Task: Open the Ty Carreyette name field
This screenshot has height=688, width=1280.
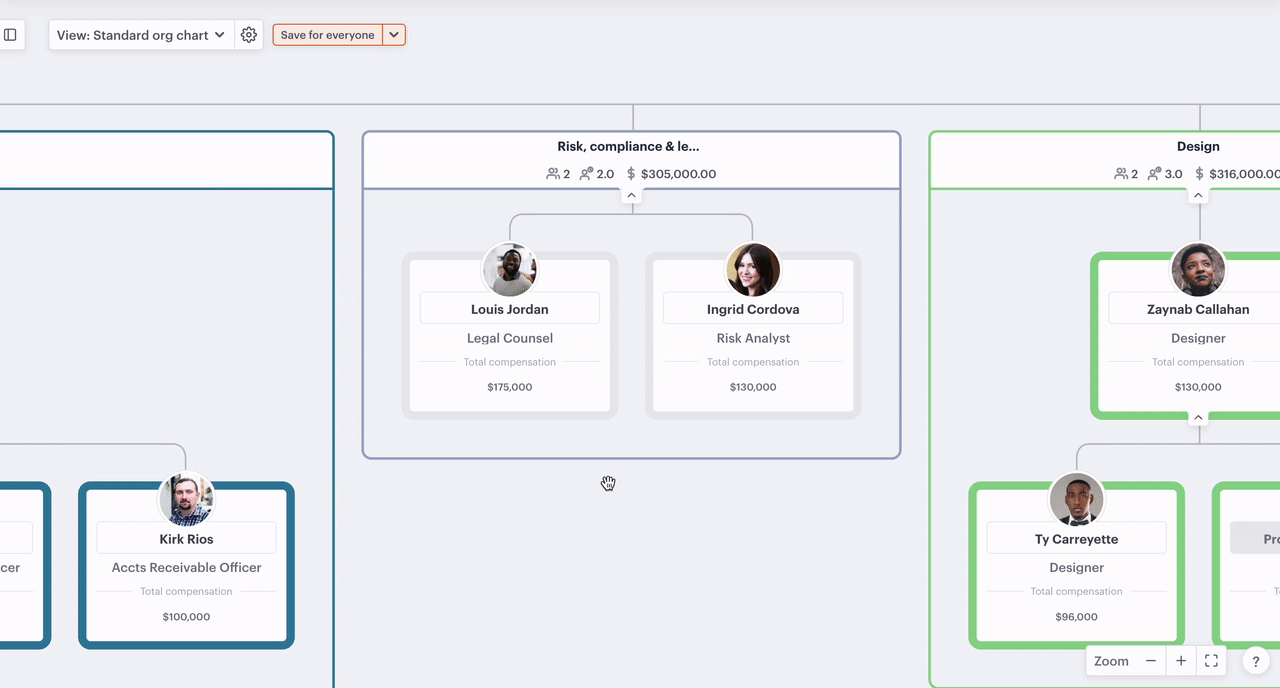Action: [x=1076, y=539]
